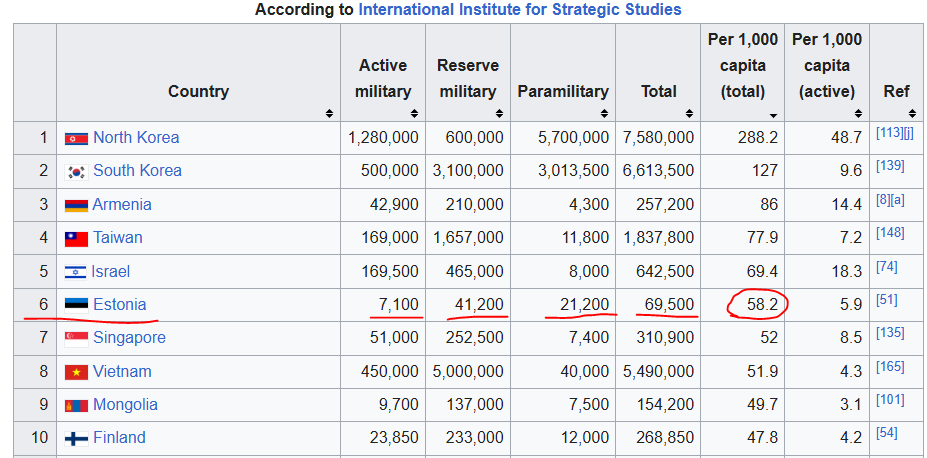Image resolution: width=927 pixels, height=458 pixels.
Task: Click the Singapore flag icon
Action: 76,338
